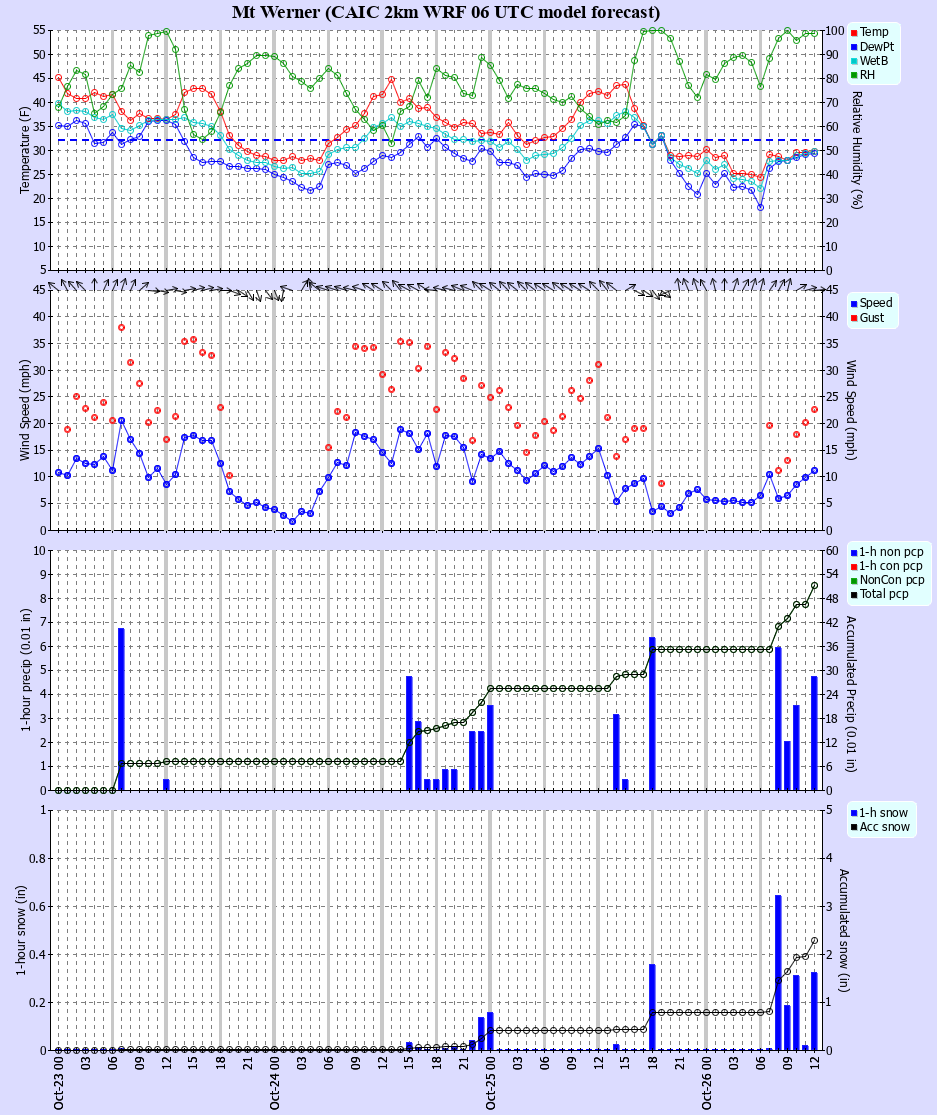Screen dimensions: 937x1115
Task: Select the blue DewPt legend swatch
Action: coord(854,47)
